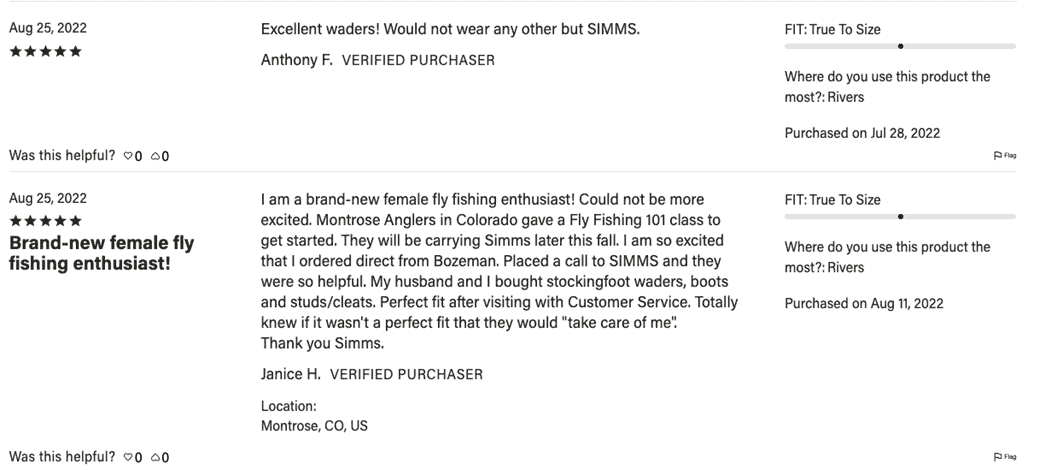Viewport: 1051px width, 470px height.
Task: Click the fit slider in Janice H.'s review
Action: click(x=900, y=216)
